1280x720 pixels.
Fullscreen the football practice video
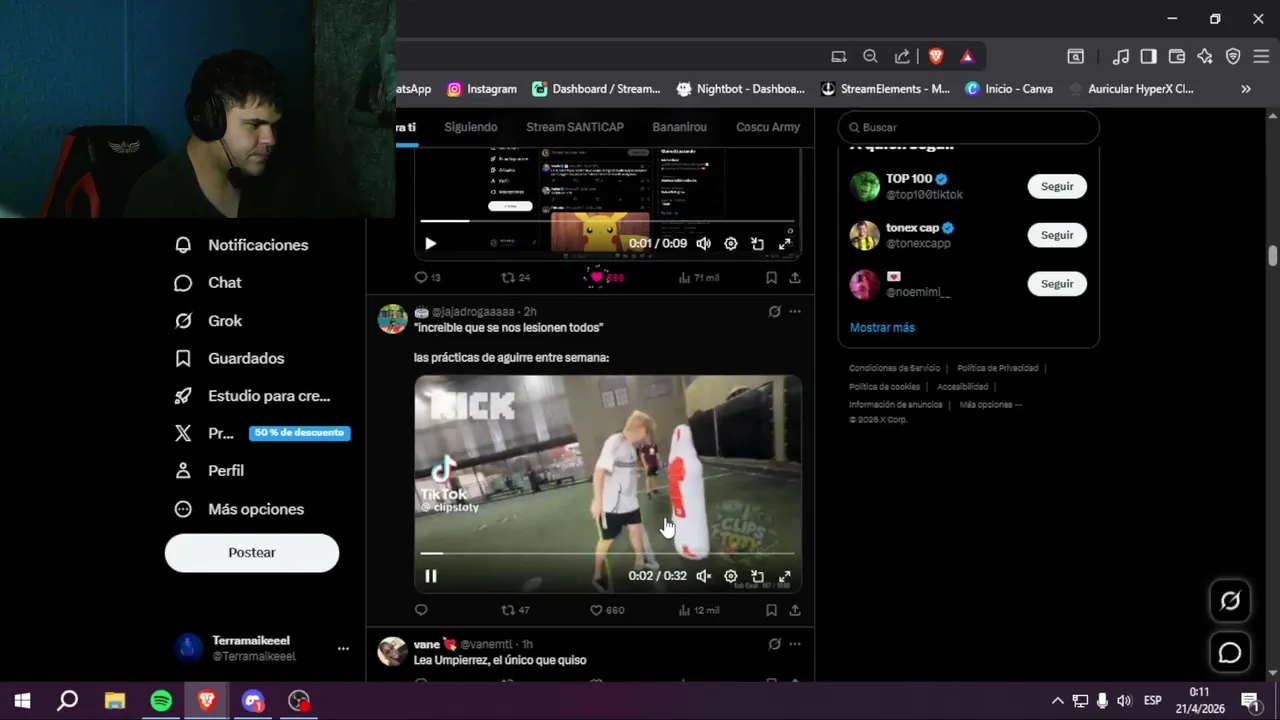(x=785, y=576)
